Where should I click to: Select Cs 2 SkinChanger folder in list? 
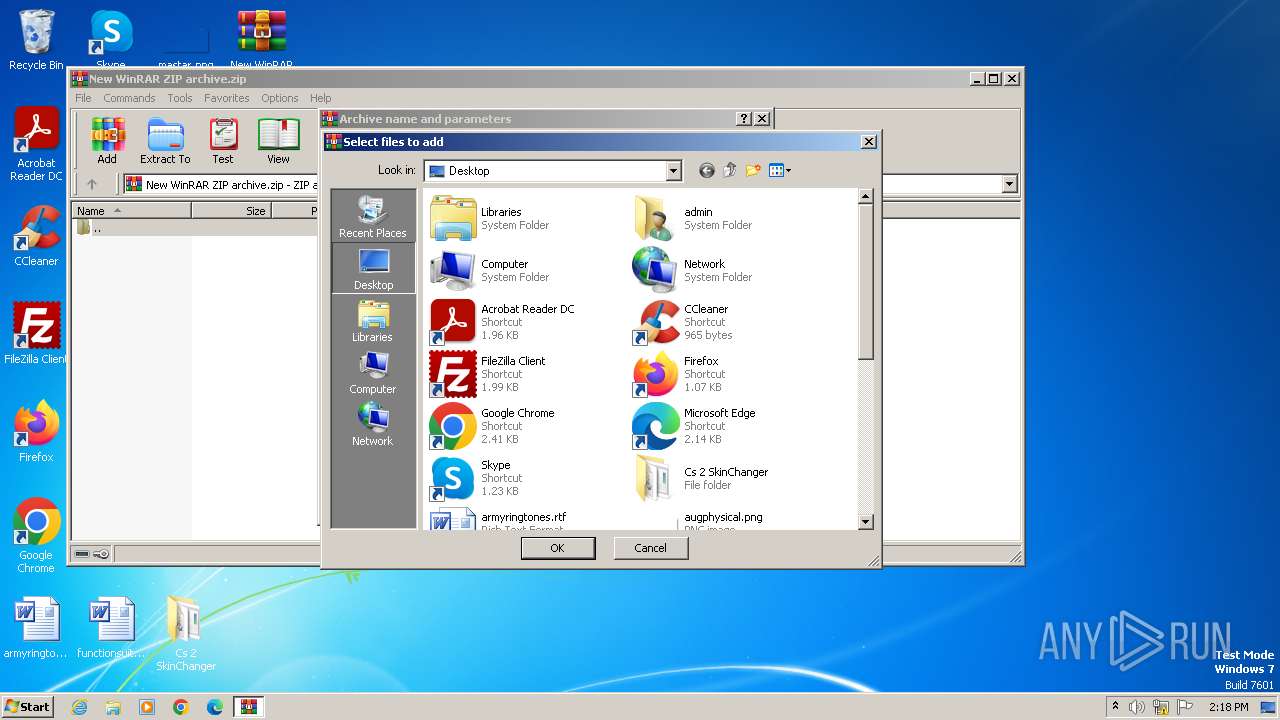pos(701,478)
